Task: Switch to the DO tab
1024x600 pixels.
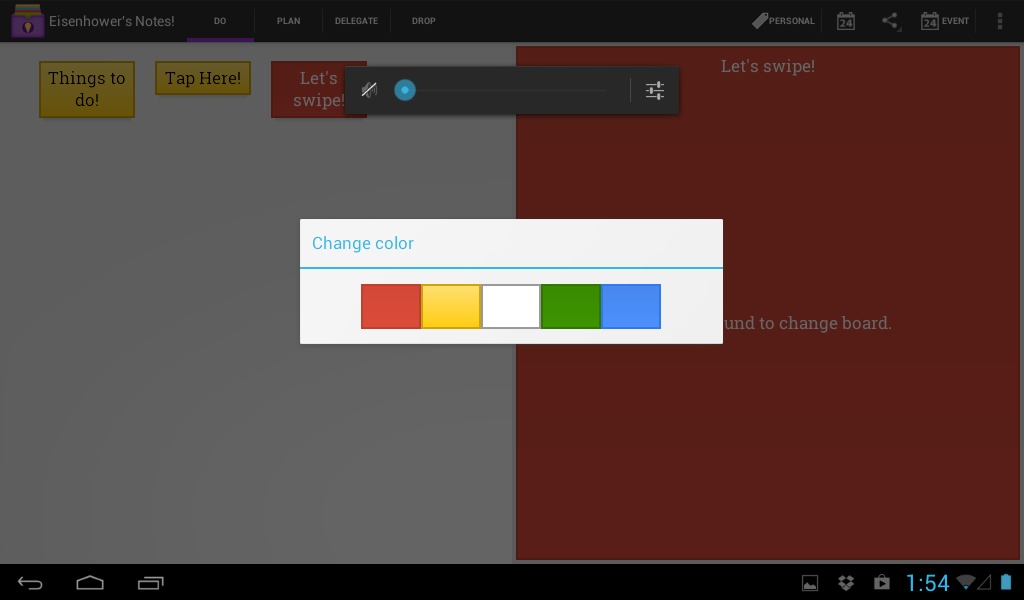Action: pyautogui.click(x=220, y=21)
